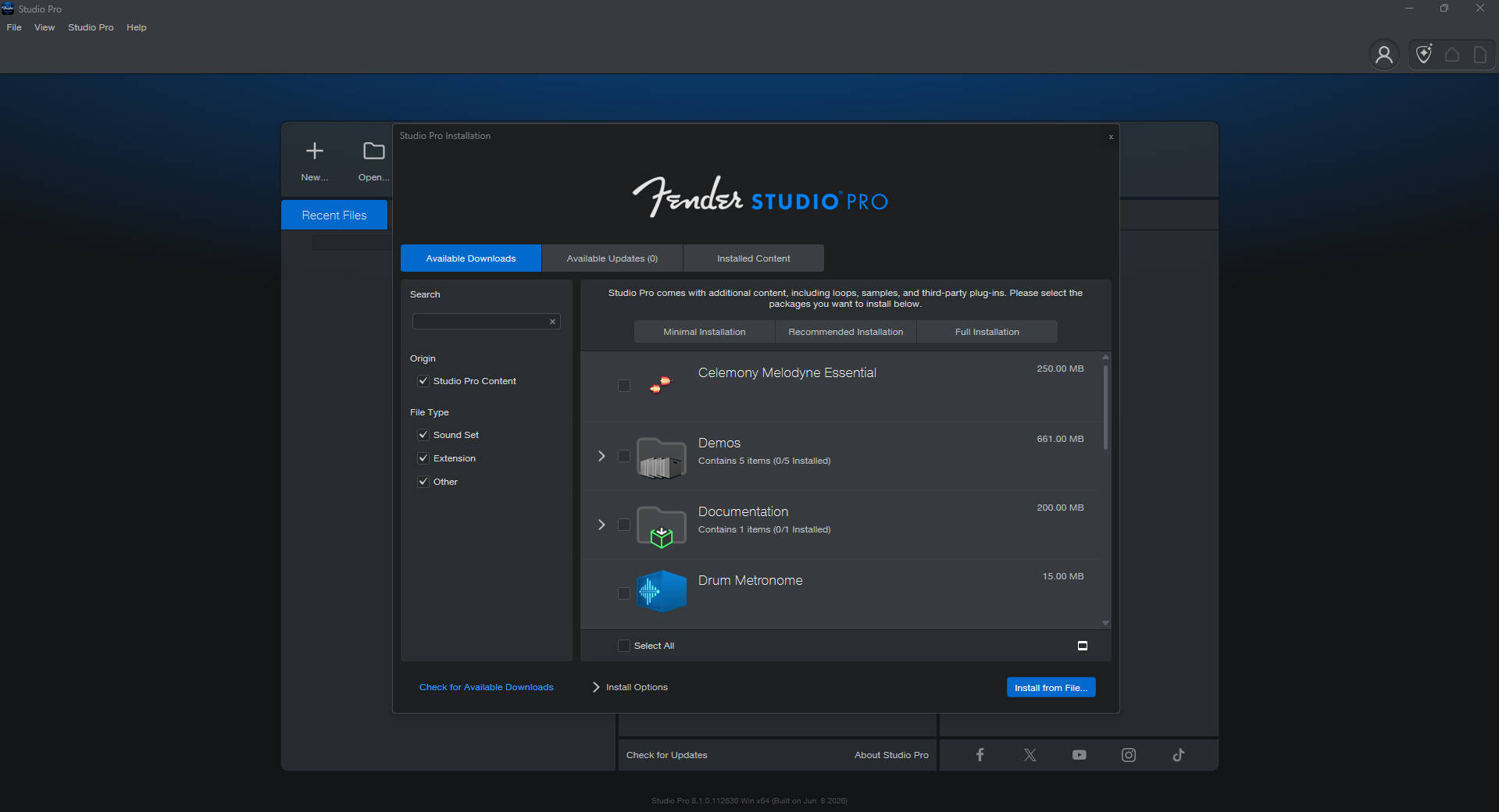
Task: Switch to Available Downloads tab
Action: (471, 258)
